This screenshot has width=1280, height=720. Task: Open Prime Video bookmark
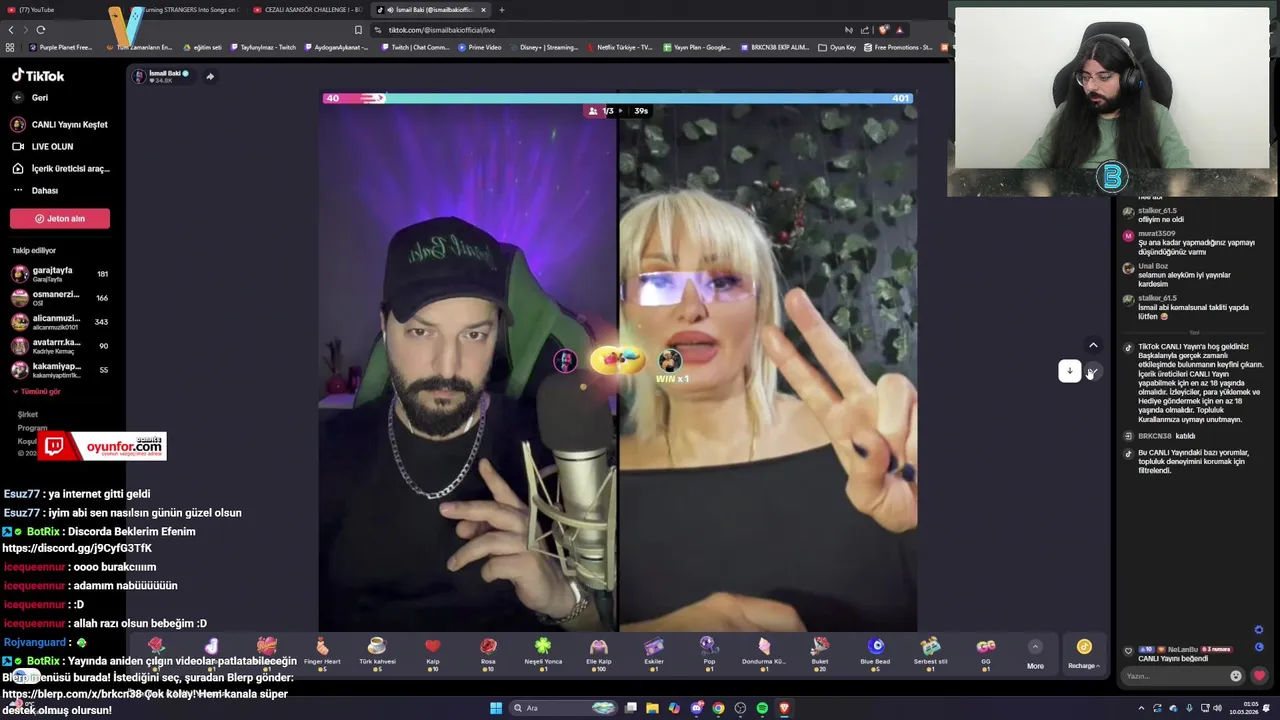click(x=479, y=47)
